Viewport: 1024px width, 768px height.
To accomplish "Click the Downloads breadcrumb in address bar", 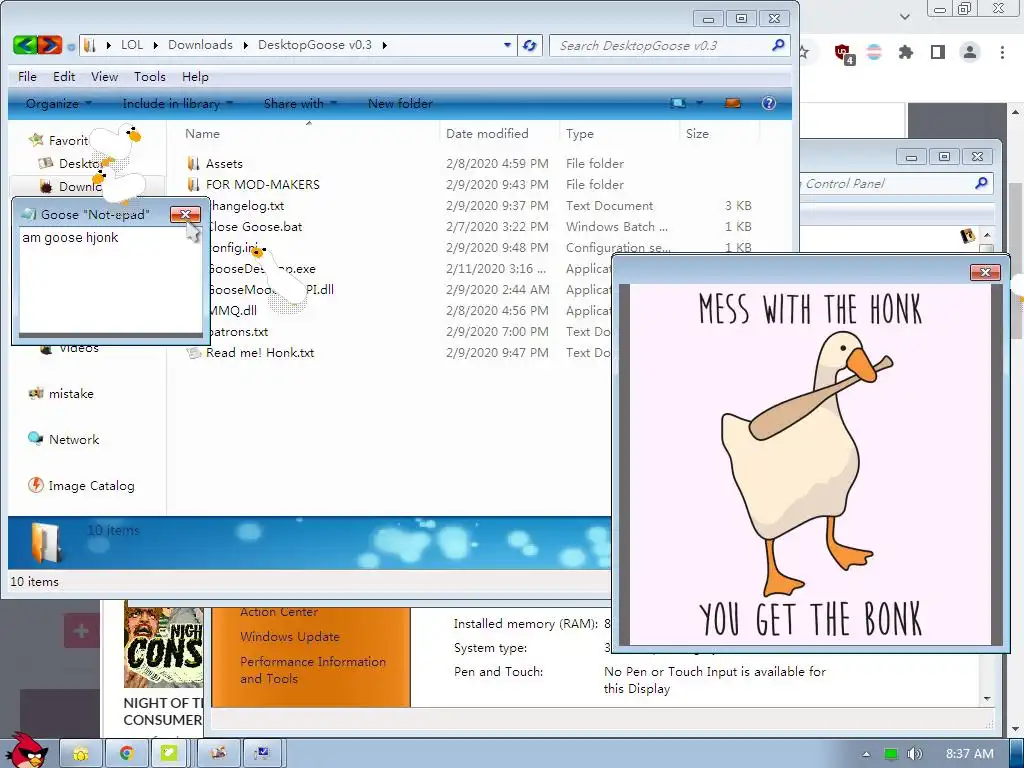I will [x=200, y=45].
